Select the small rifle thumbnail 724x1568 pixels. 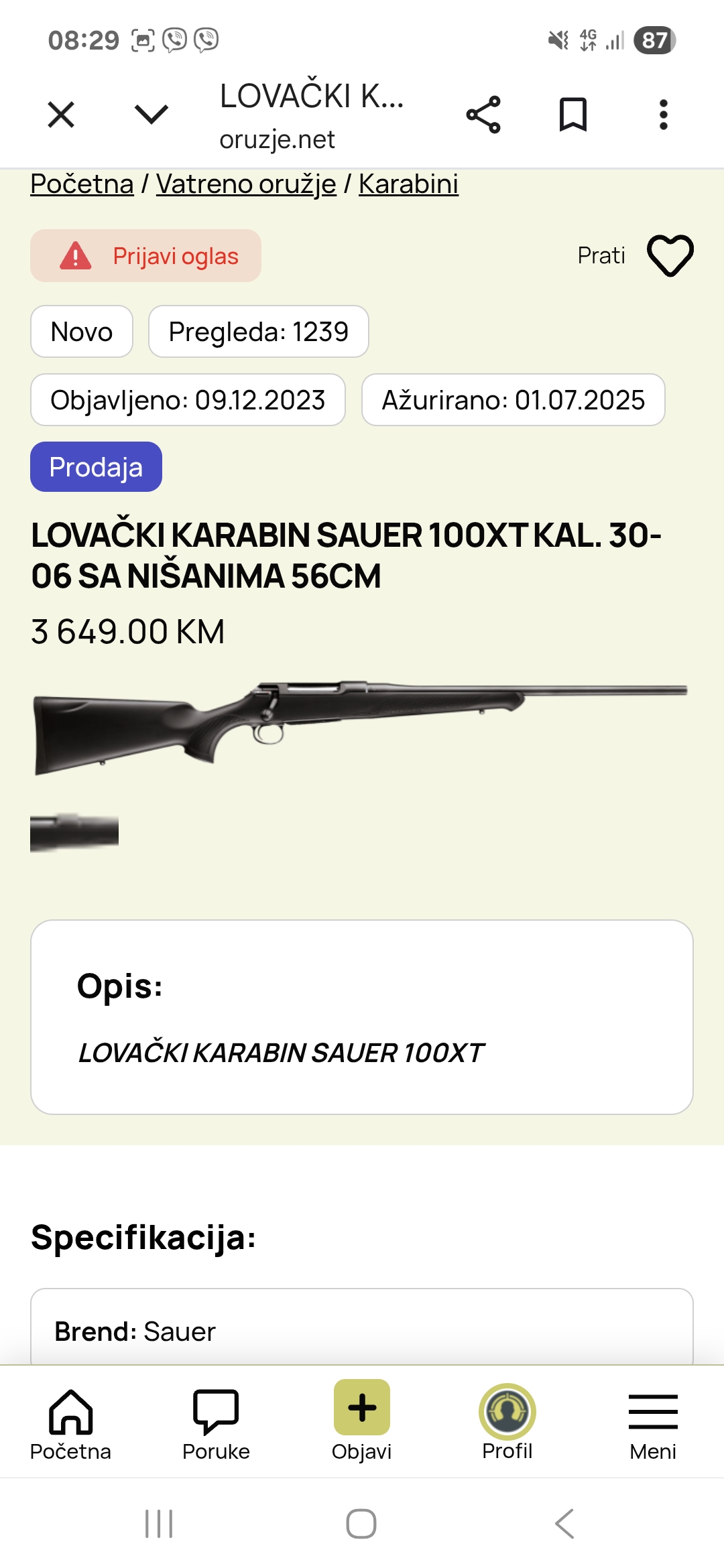tap(74, 832)
